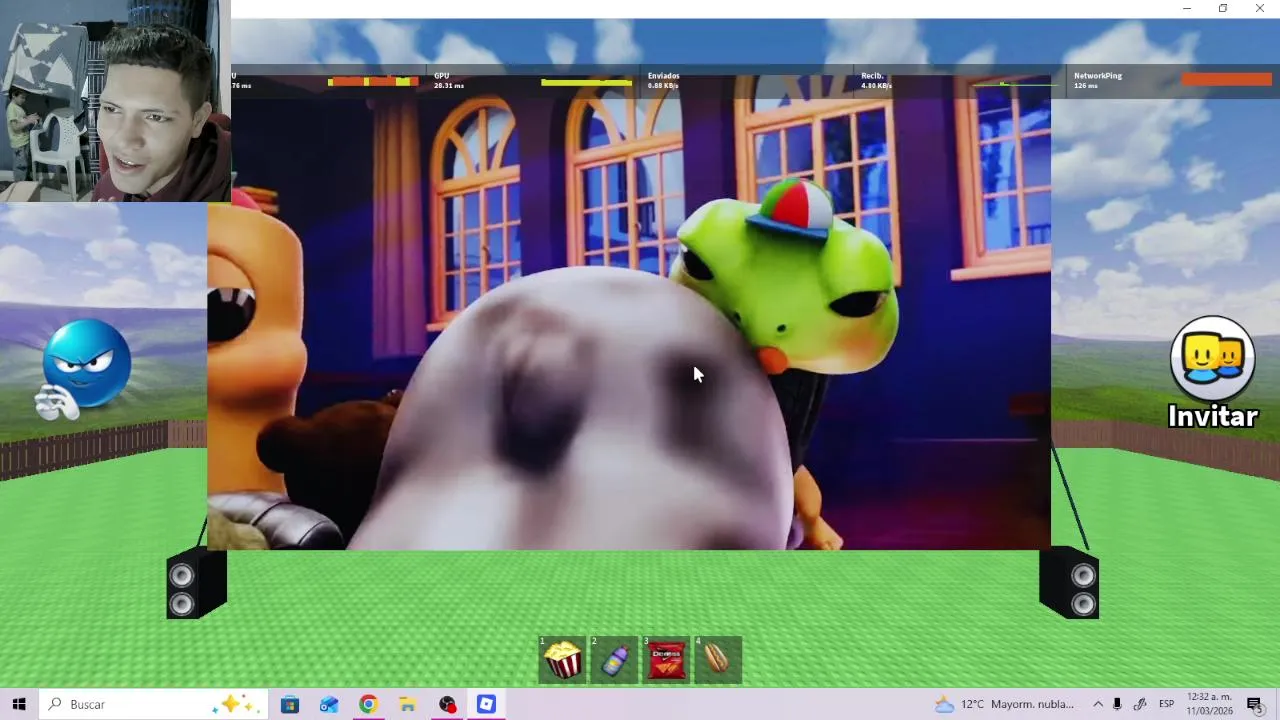Viewport: 1280px width, 720px height.
Task: Click the Buscar search box on taskbar
Action: click(x=154, y=704)
